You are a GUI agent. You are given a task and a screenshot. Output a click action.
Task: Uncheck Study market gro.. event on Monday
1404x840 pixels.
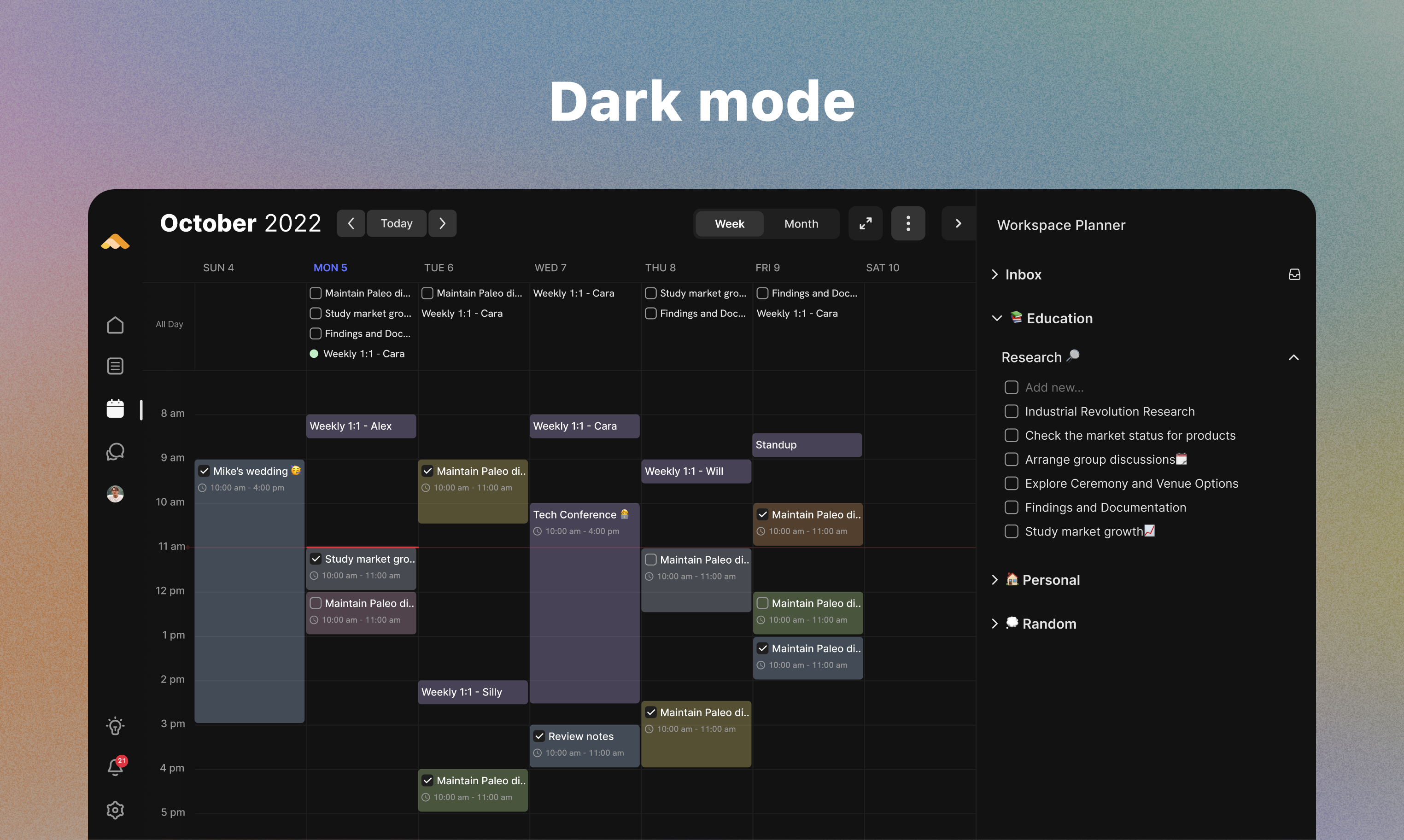pyautogui.click(x=316, y=559)
